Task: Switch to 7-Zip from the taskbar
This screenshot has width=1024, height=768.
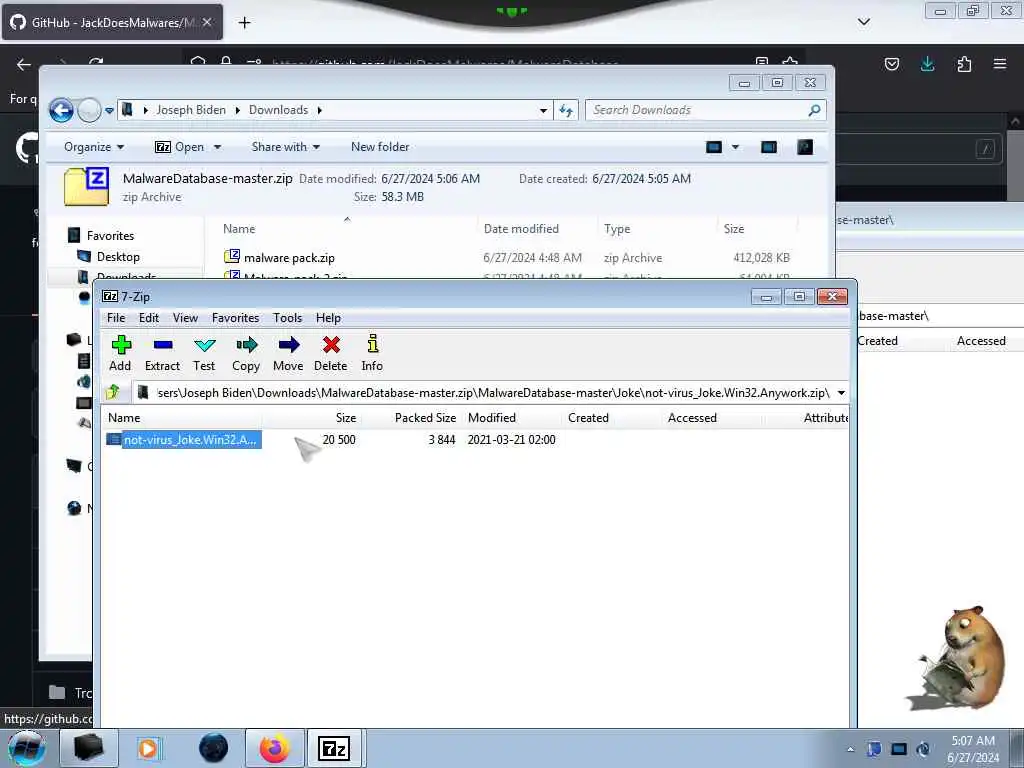Action: [x=334, y=748]
